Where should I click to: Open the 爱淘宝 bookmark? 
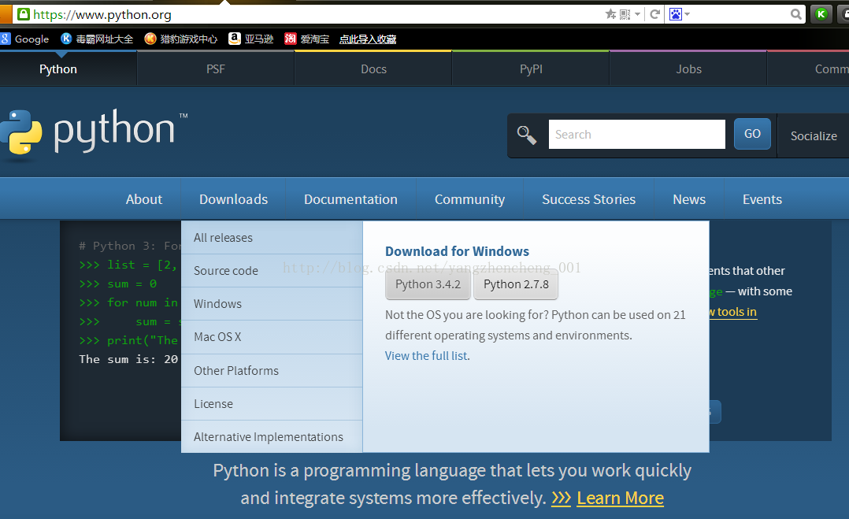tap(306, 39)
